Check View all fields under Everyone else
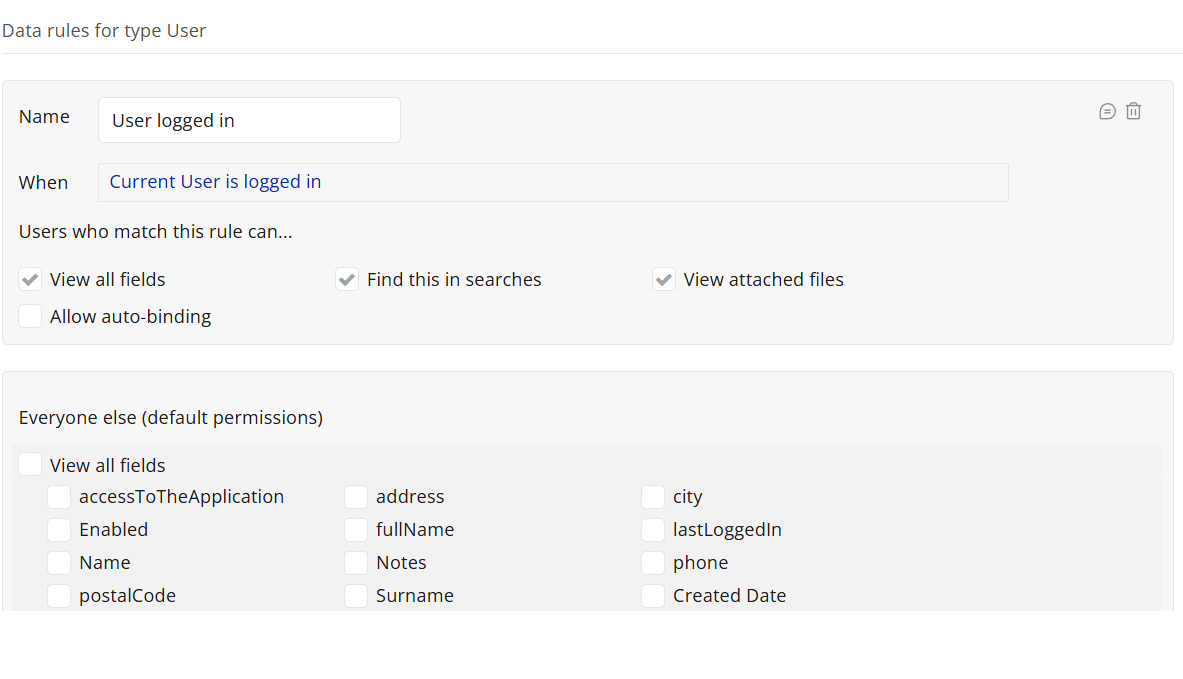The width and height of the screenshot is (1183, 679). pos(31,465)
